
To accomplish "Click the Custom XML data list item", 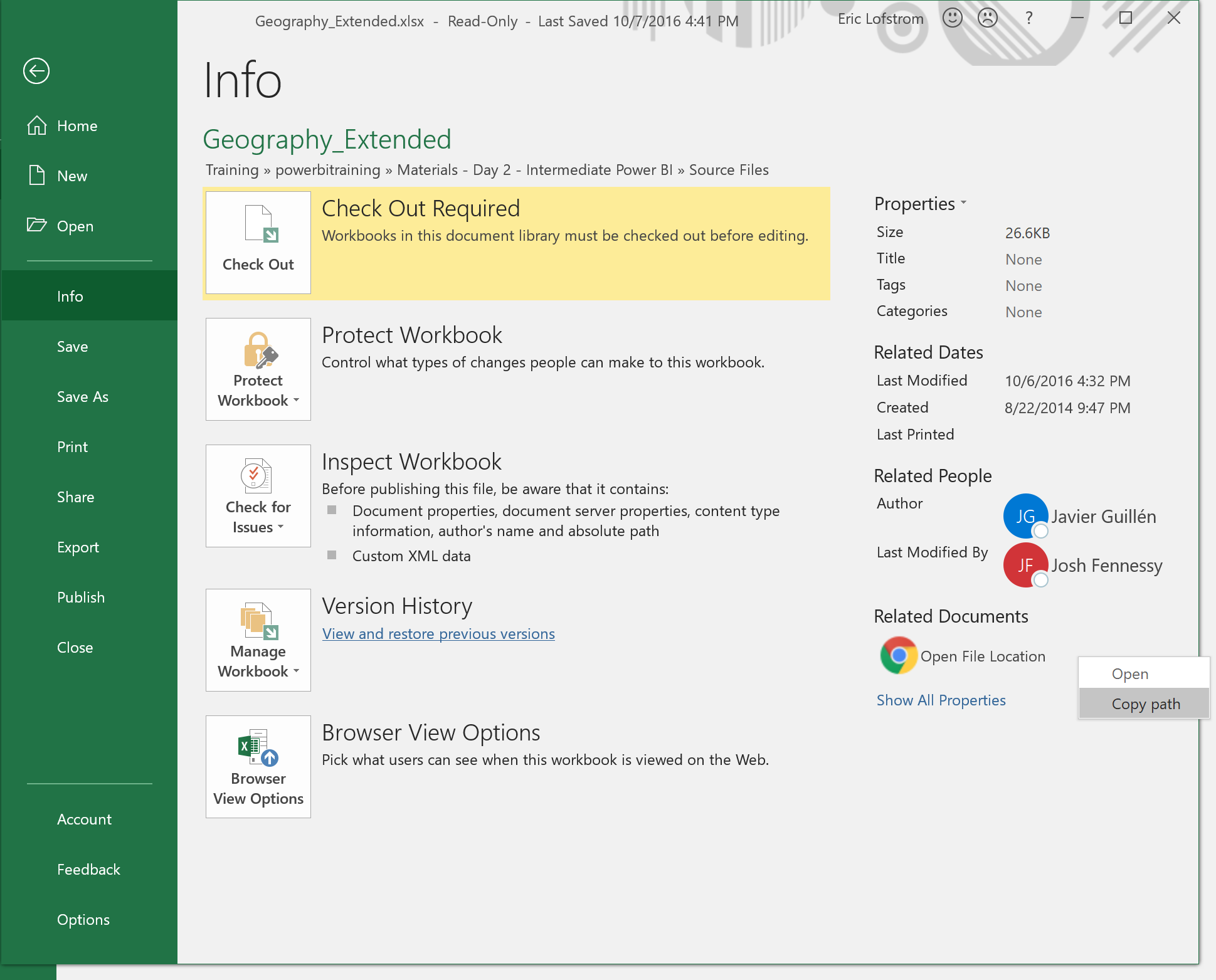I will (411, 556).
